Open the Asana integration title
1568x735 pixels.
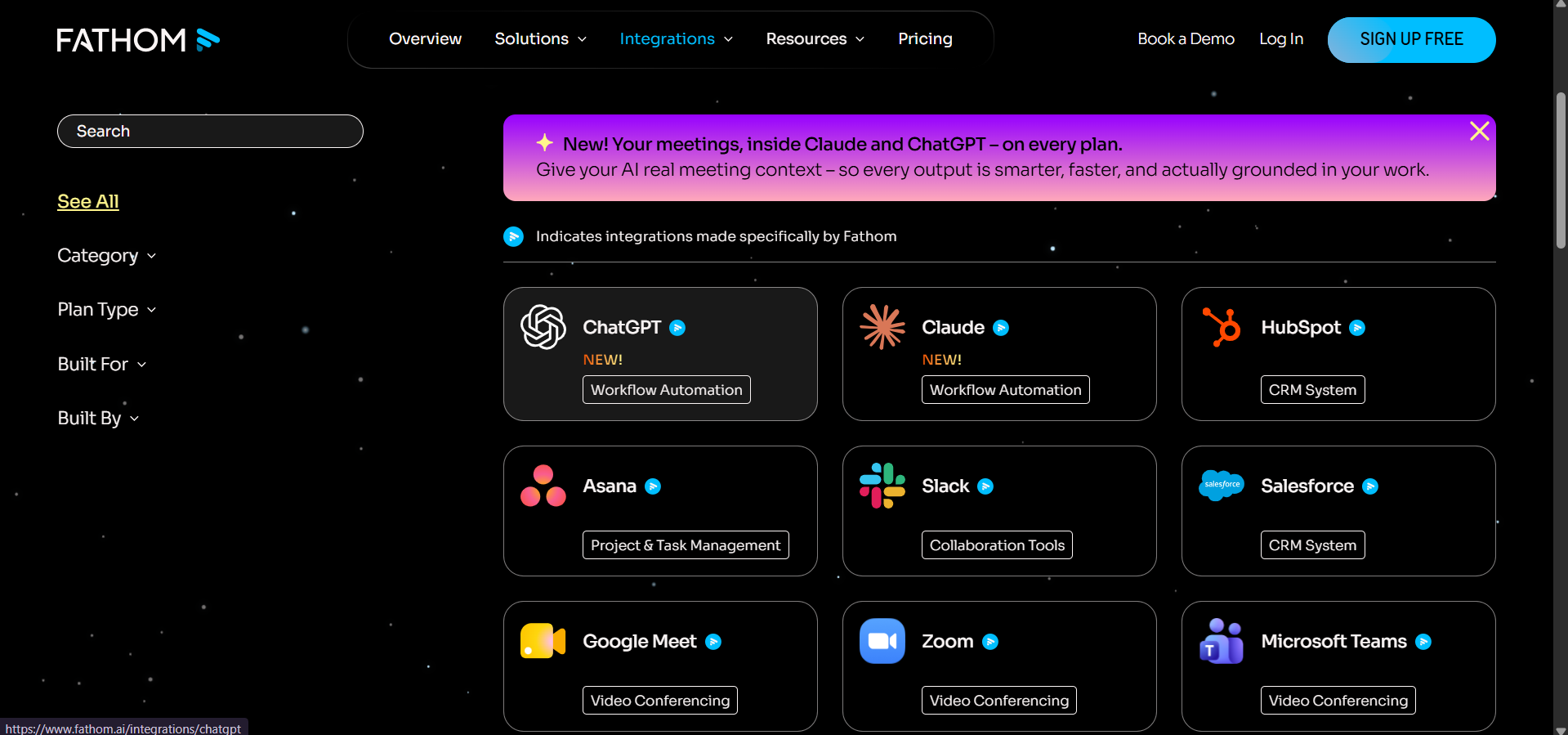(x=610, y=486)
